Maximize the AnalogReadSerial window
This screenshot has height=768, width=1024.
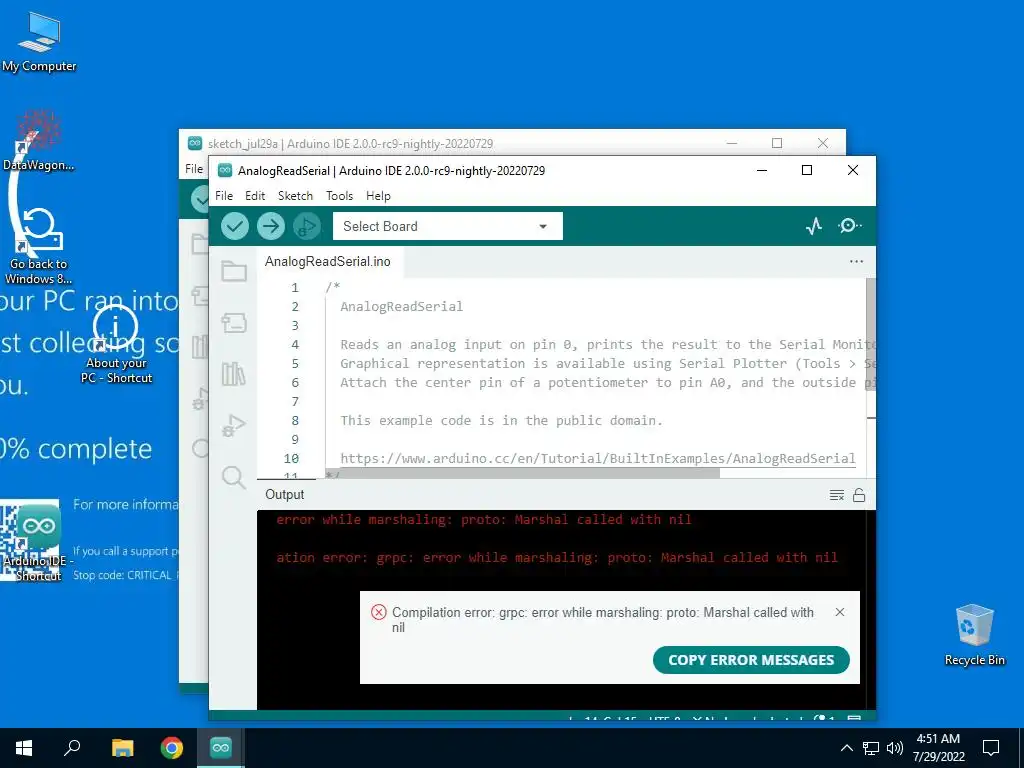coord(807,170)
